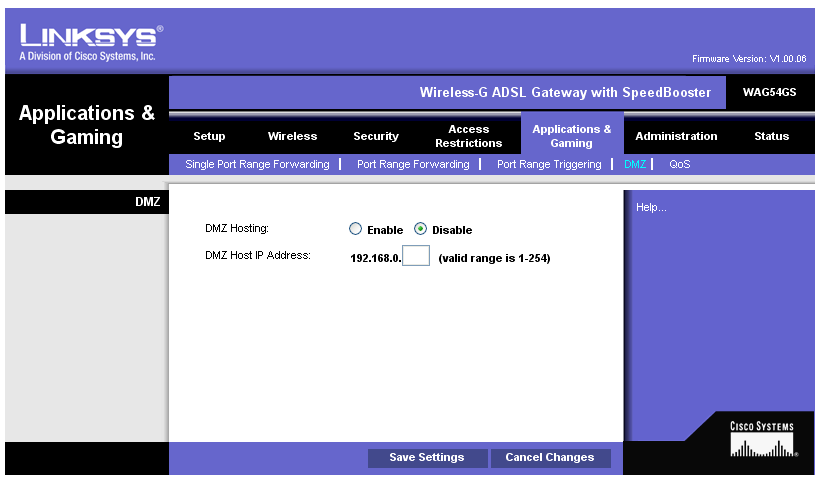This screenshot has width=821, height=478.
Task: Select the Enable radio button for DMZ Hosting
Action: point(356,229)
